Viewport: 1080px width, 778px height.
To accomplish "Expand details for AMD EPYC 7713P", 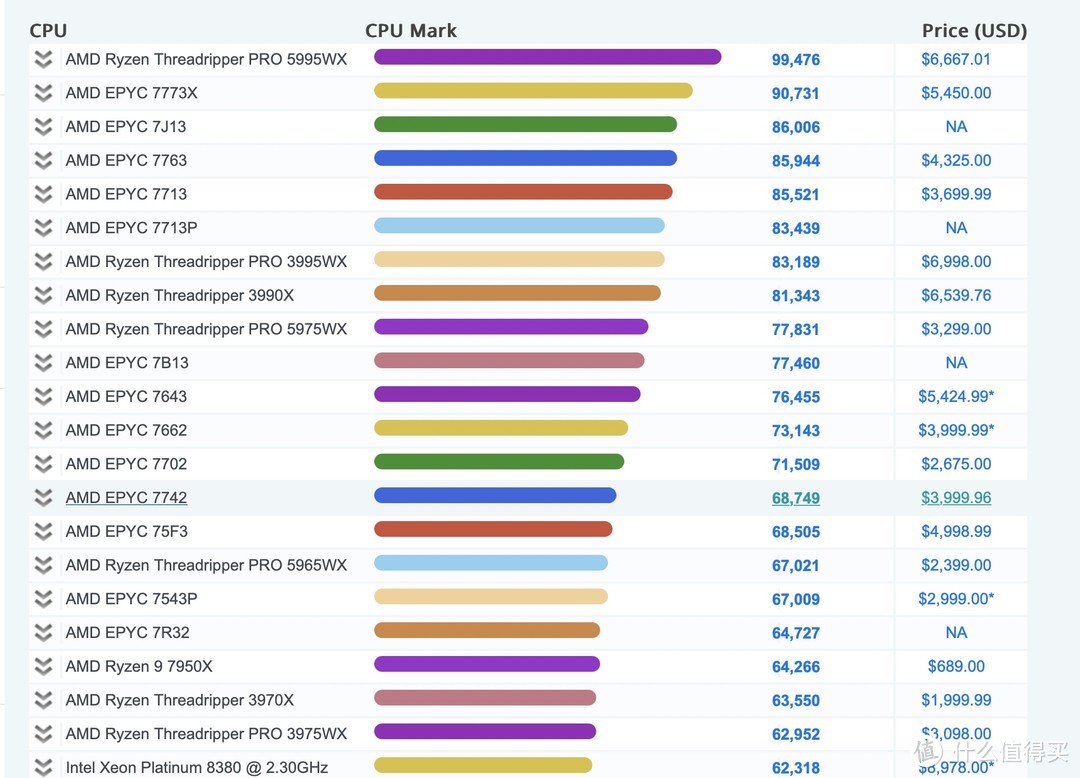I will click(x=41, y=227).
